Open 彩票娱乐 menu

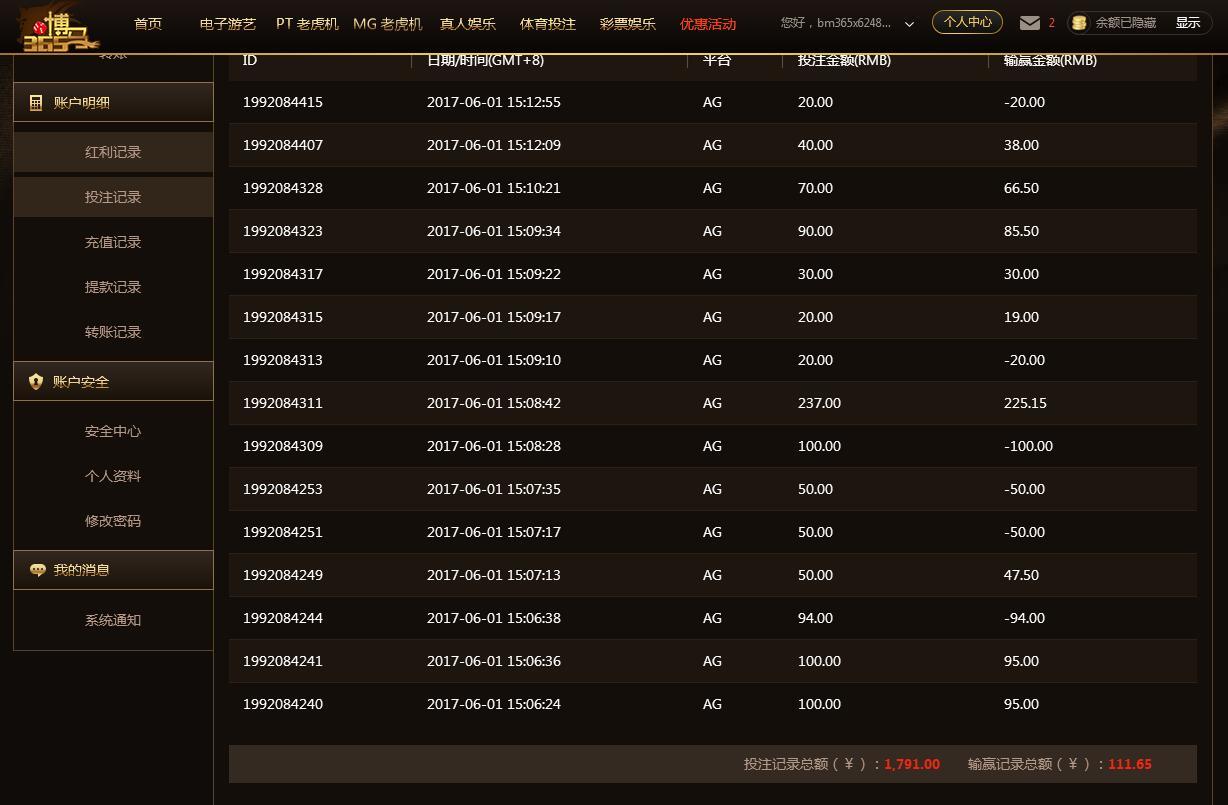[x=628, y=23]
